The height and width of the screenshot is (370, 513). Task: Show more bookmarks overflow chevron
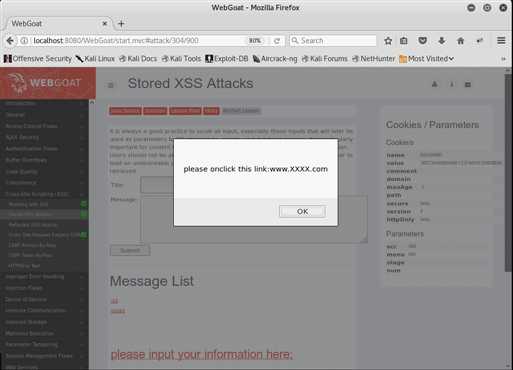[503, 59]
